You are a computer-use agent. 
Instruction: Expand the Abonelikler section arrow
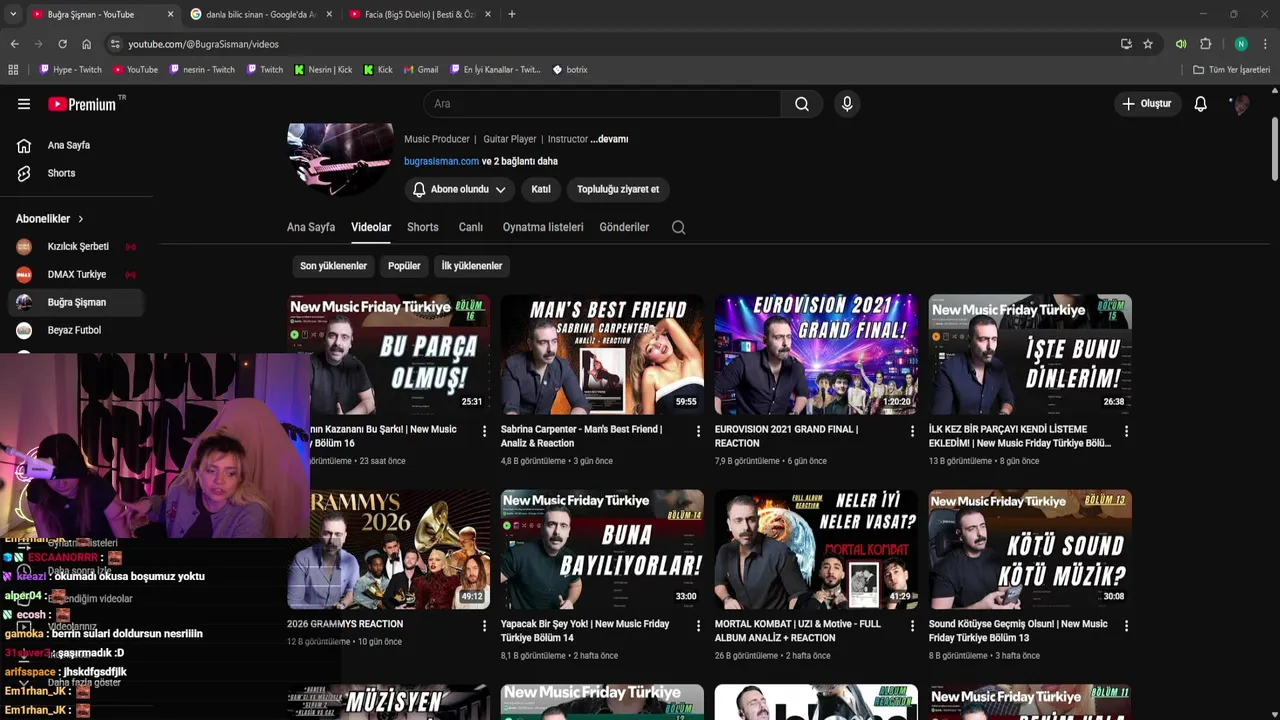click(81, 219)
